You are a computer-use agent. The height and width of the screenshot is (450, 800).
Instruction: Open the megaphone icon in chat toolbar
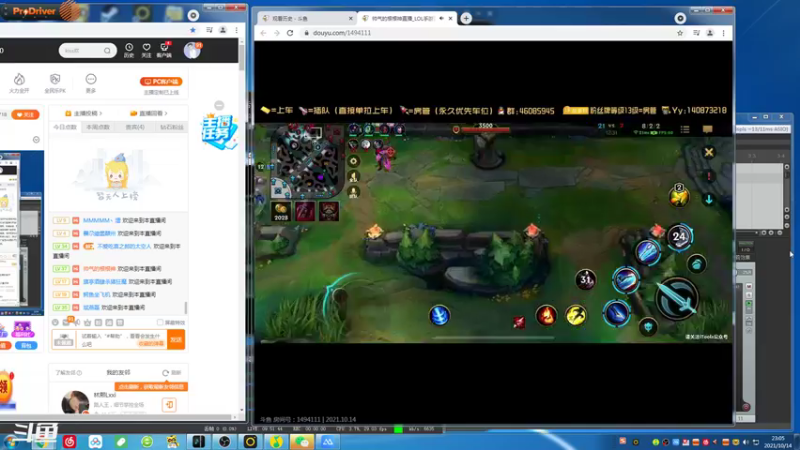pos(77,322)
